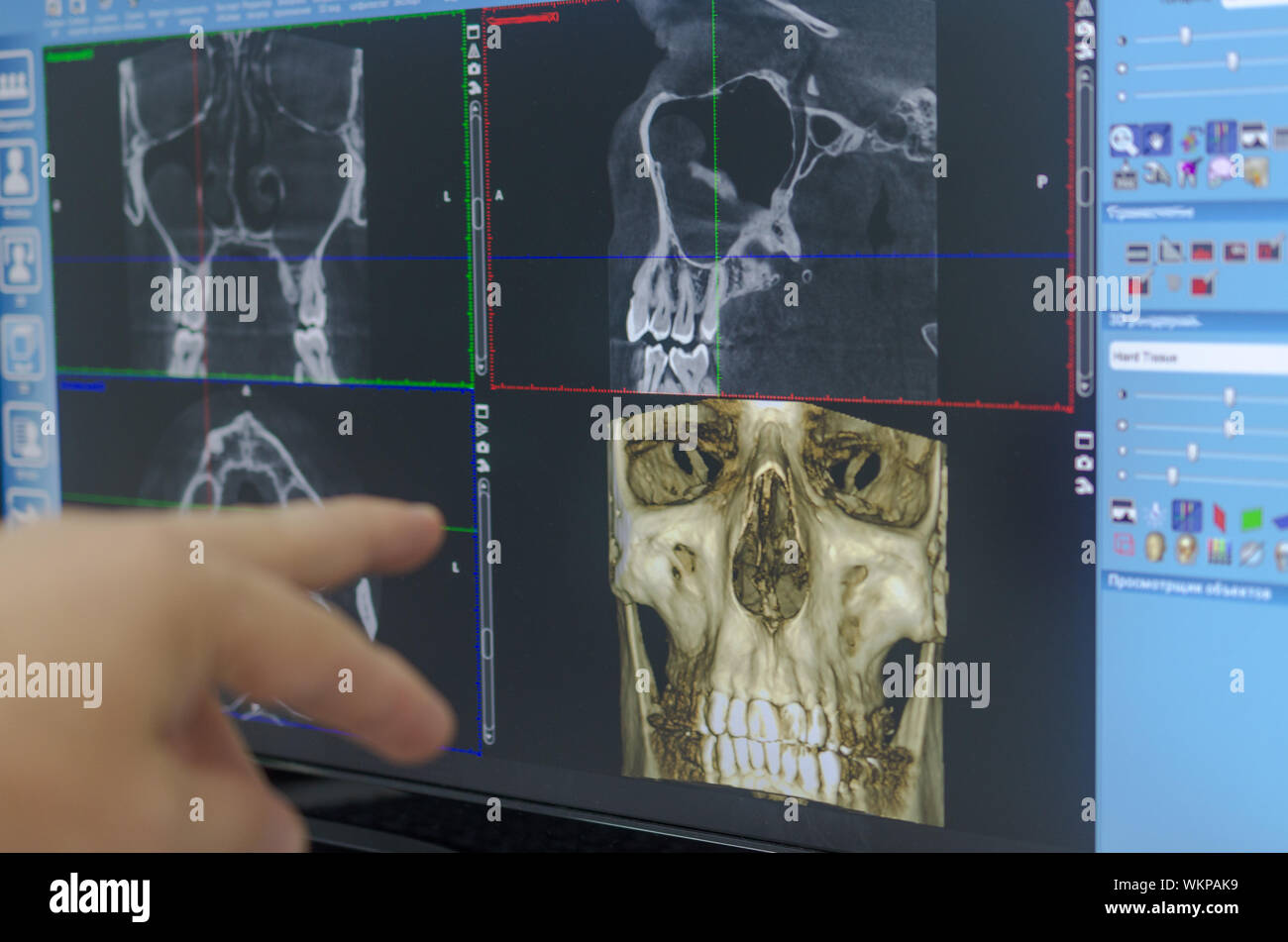
Task: Click the purple speech bubble comment tool
Action: pyautogui.click(x=1221, y=170)
